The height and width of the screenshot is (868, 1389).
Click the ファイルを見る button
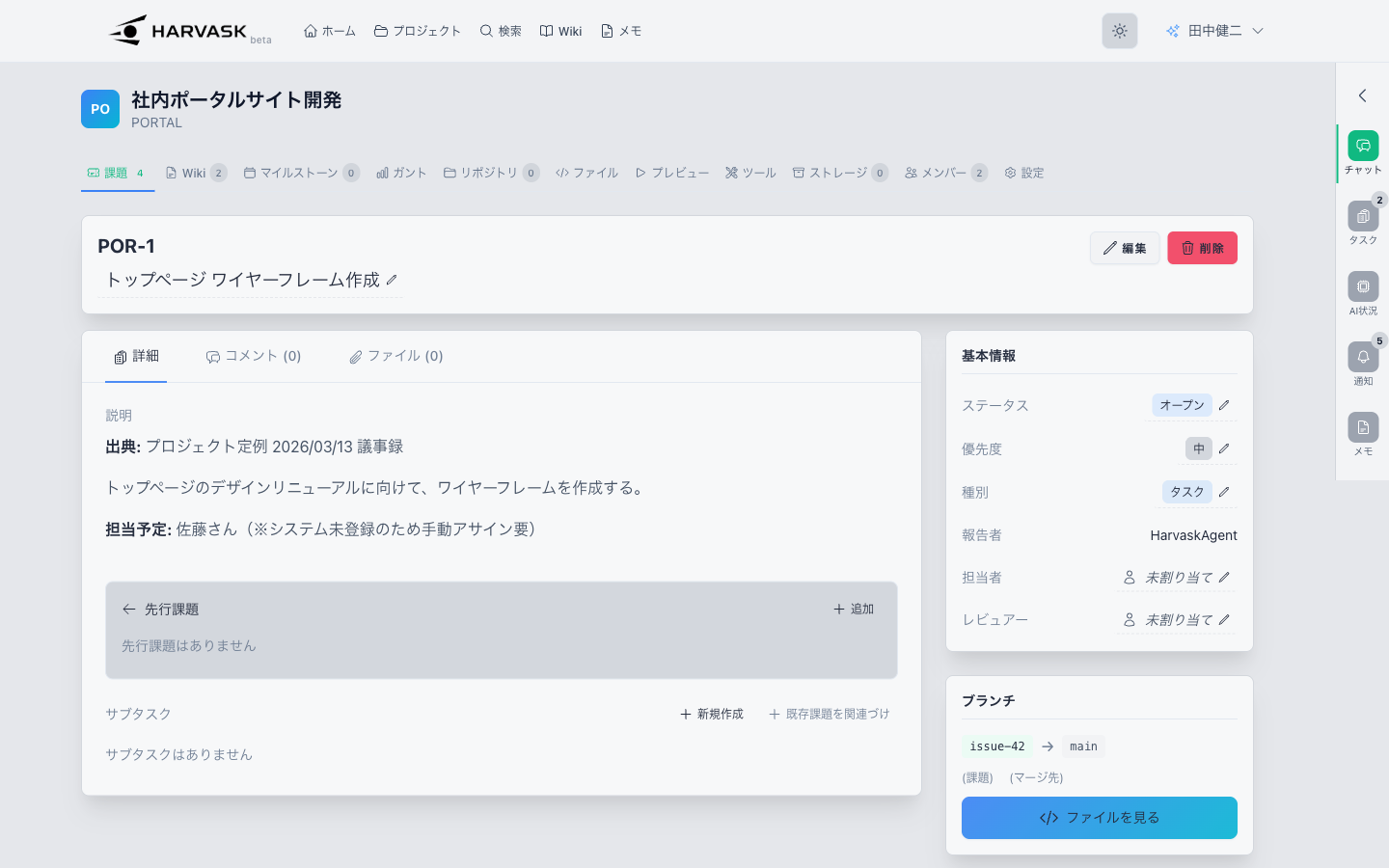coord(1099,818)
